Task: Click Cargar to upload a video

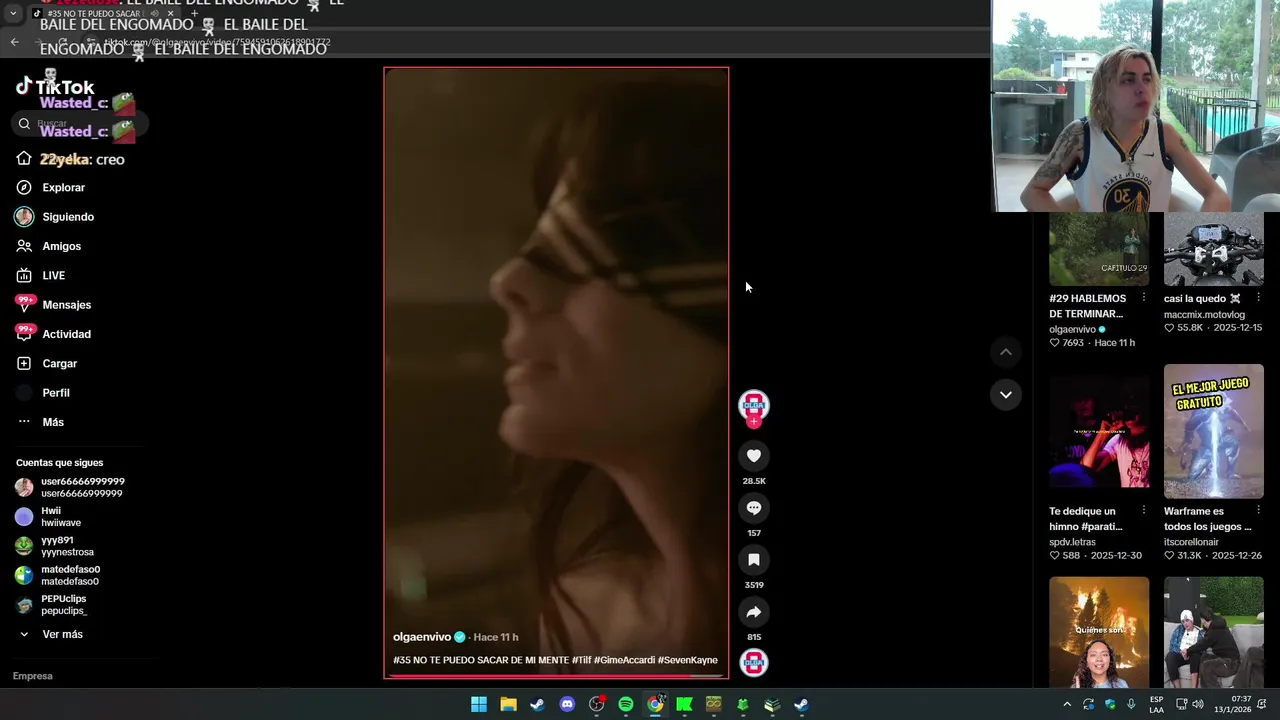Action: (59, 363)
